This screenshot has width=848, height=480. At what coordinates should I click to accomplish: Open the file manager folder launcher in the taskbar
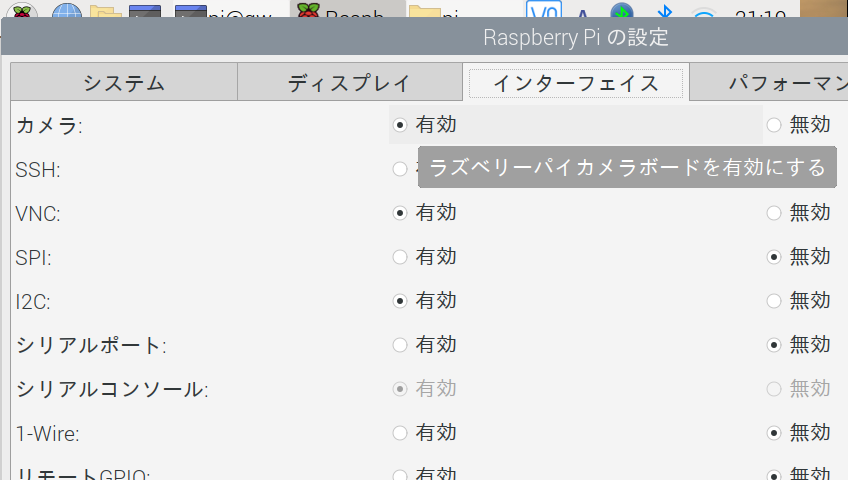105,10
